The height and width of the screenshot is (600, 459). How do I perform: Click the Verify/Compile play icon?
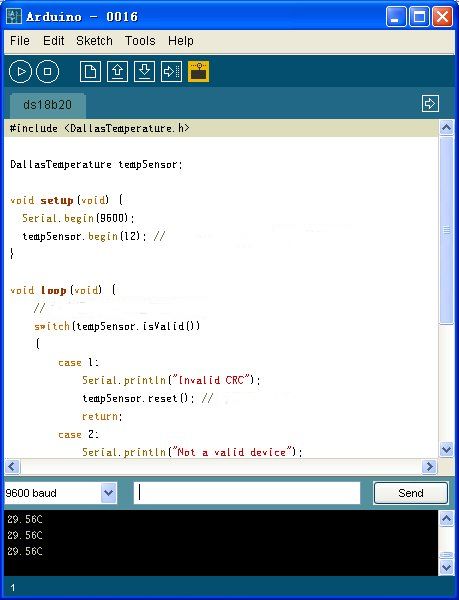[20, 72]
